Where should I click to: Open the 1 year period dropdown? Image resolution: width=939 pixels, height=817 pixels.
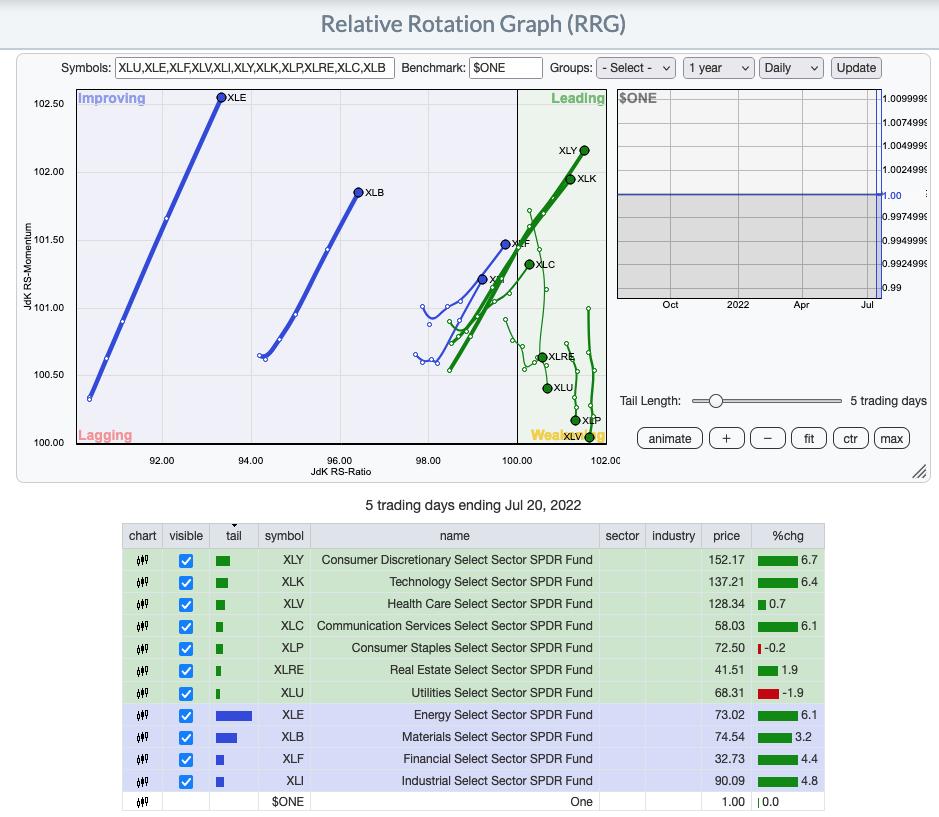tap(717, 68)
